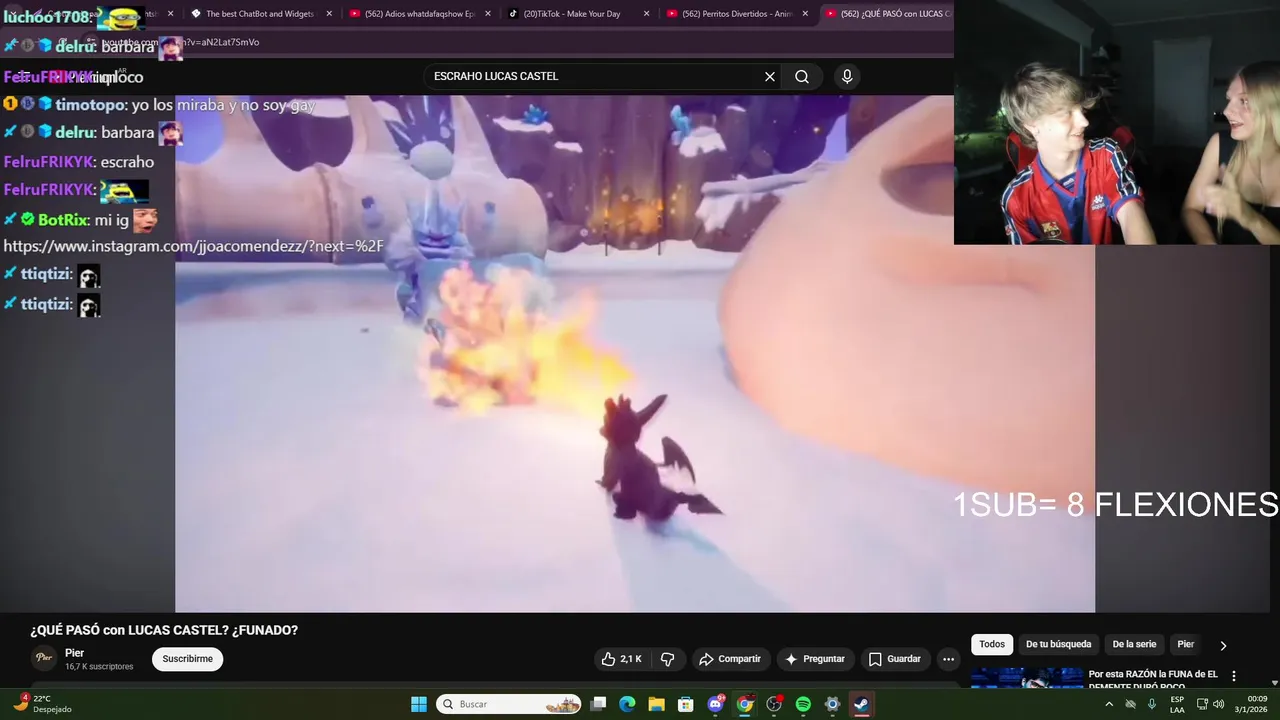1280x720 pixels.
Task: Close the ChatBot and Widgets tab
Action: tap(329, 14)
